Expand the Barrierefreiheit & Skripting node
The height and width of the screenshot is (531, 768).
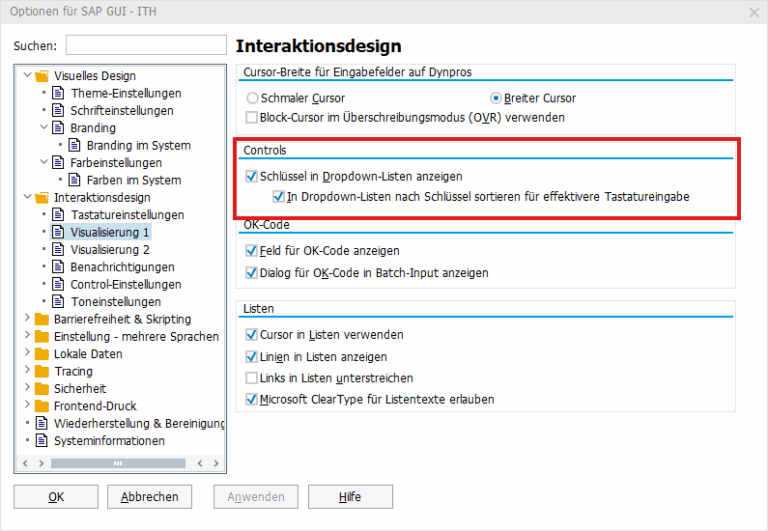(27, 318)
